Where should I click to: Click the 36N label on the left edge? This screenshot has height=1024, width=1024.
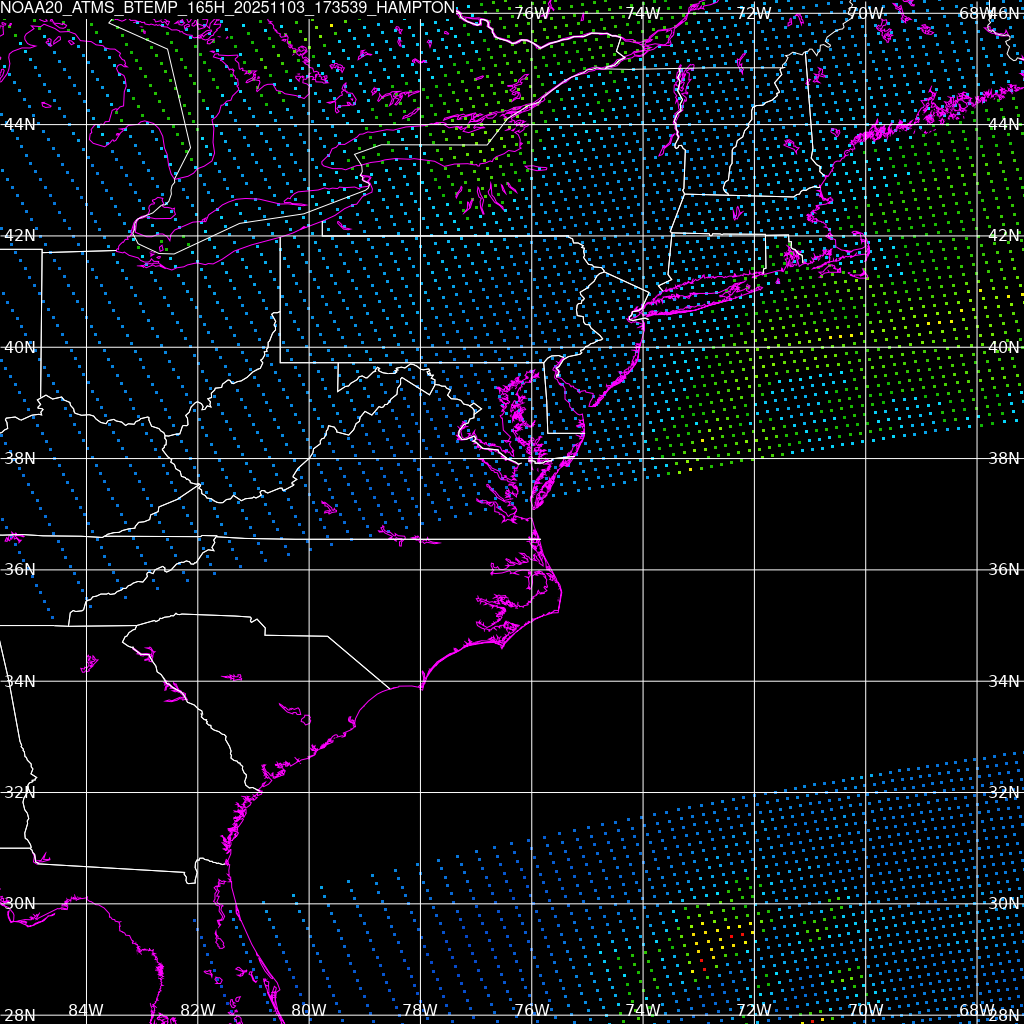coord(20,569)
